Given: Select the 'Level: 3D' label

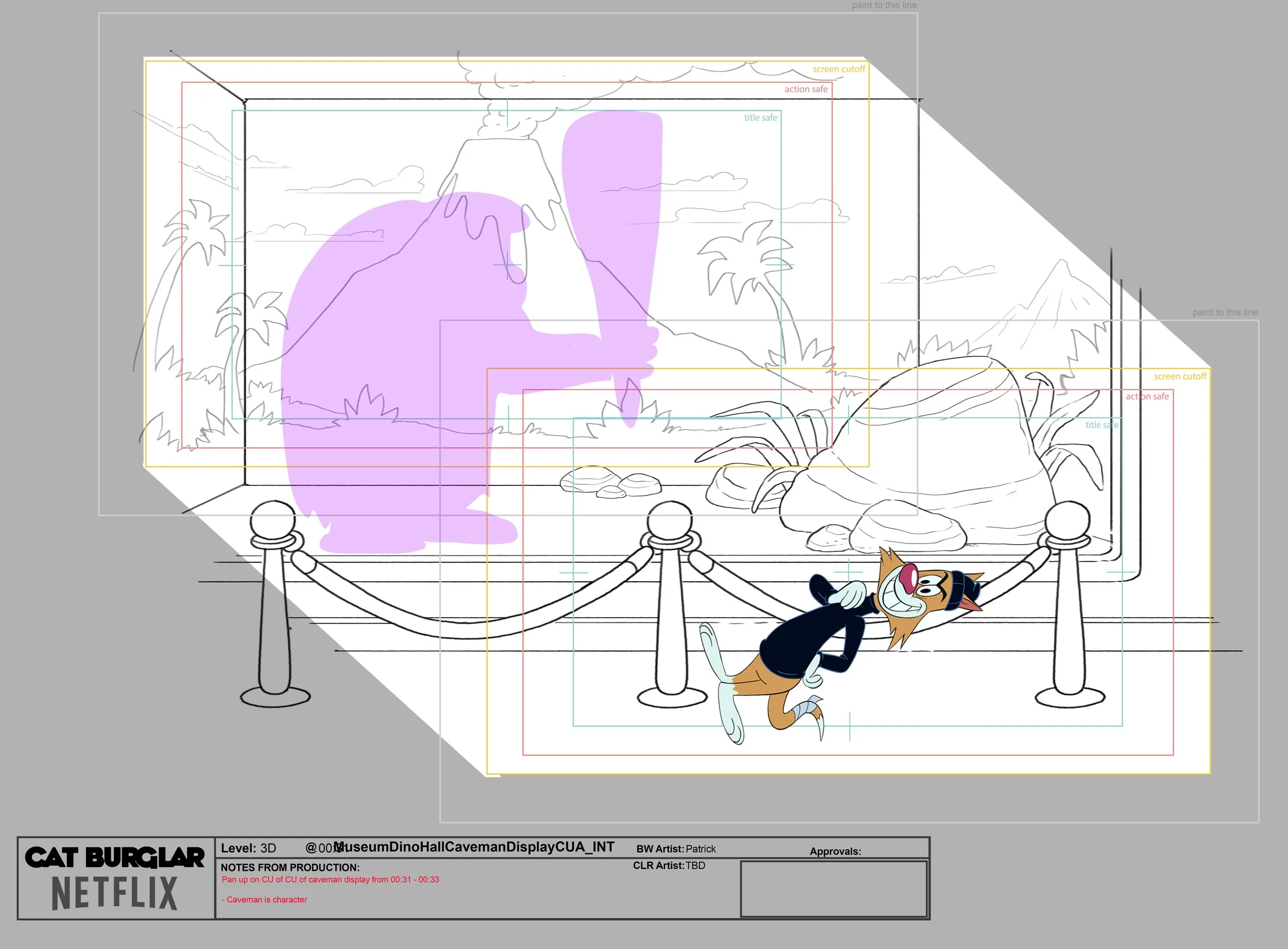Looking at the screenshot, I should [249, 849].
